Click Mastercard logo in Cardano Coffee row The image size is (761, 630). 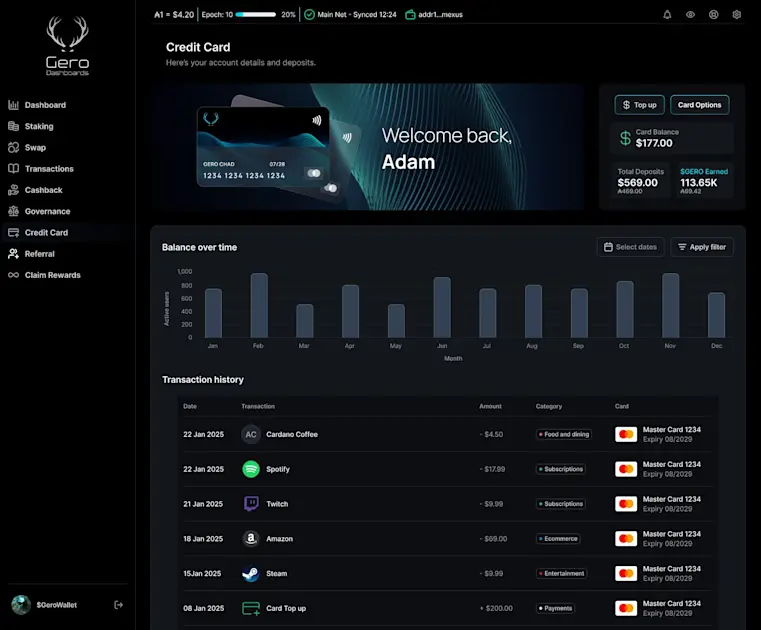coord(626,434)
